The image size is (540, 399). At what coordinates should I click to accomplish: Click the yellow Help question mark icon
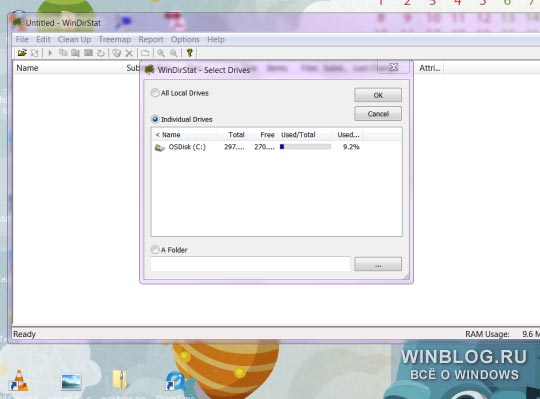[x=189, y=53]
